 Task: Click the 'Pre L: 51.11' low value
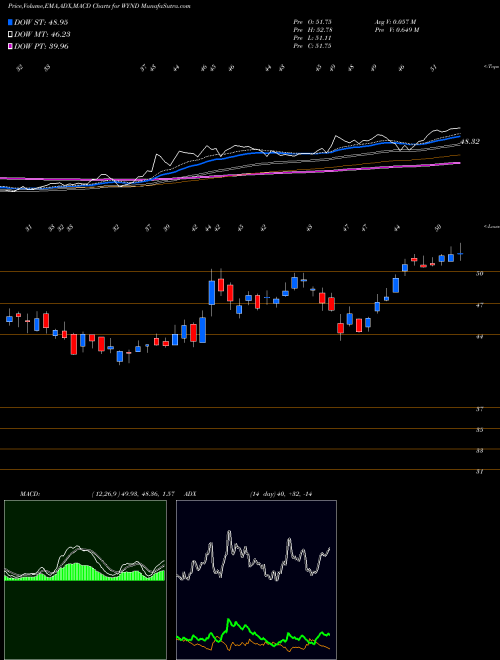pos(313,38)
